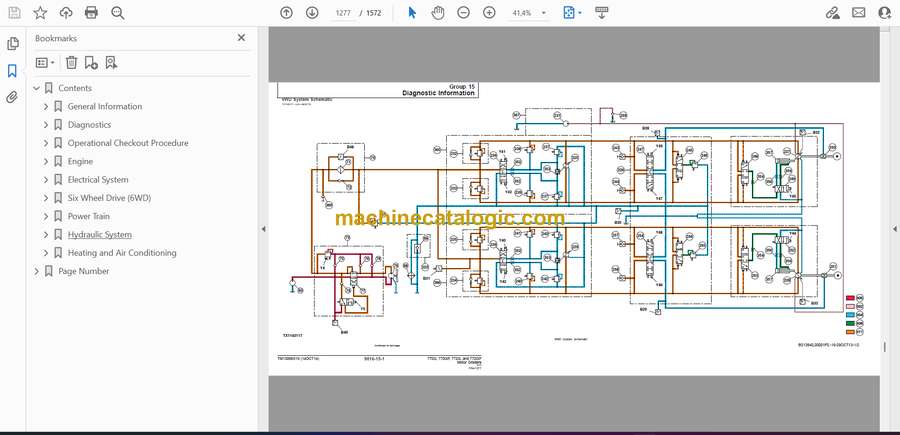Upload the file to cloud
900x435 pixels.
click(66, 13)
